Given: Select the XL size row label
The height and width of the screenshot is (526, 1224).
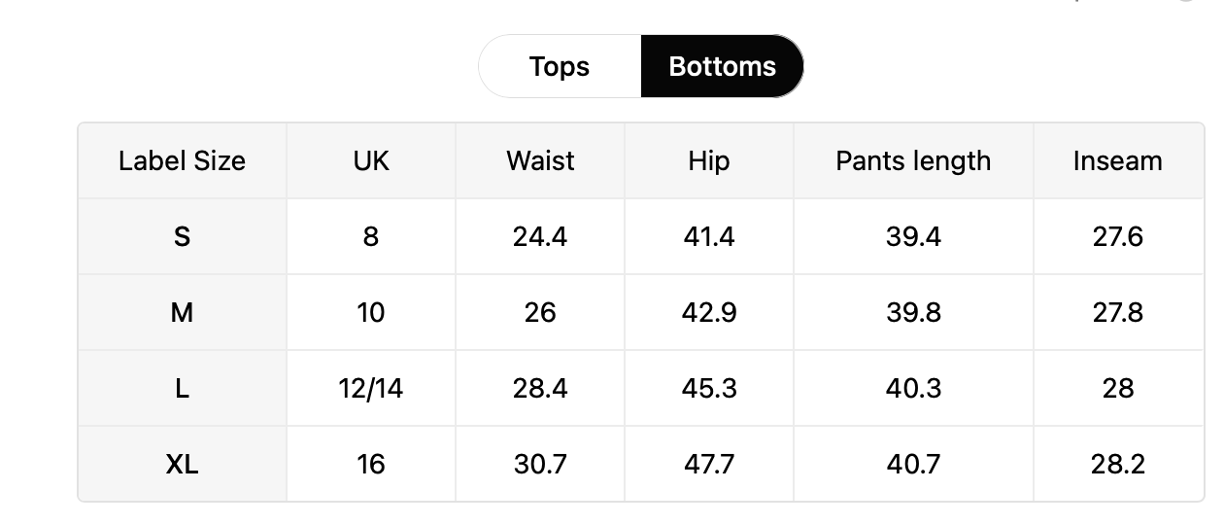Looking at the screenshot, I should point(182,464).
